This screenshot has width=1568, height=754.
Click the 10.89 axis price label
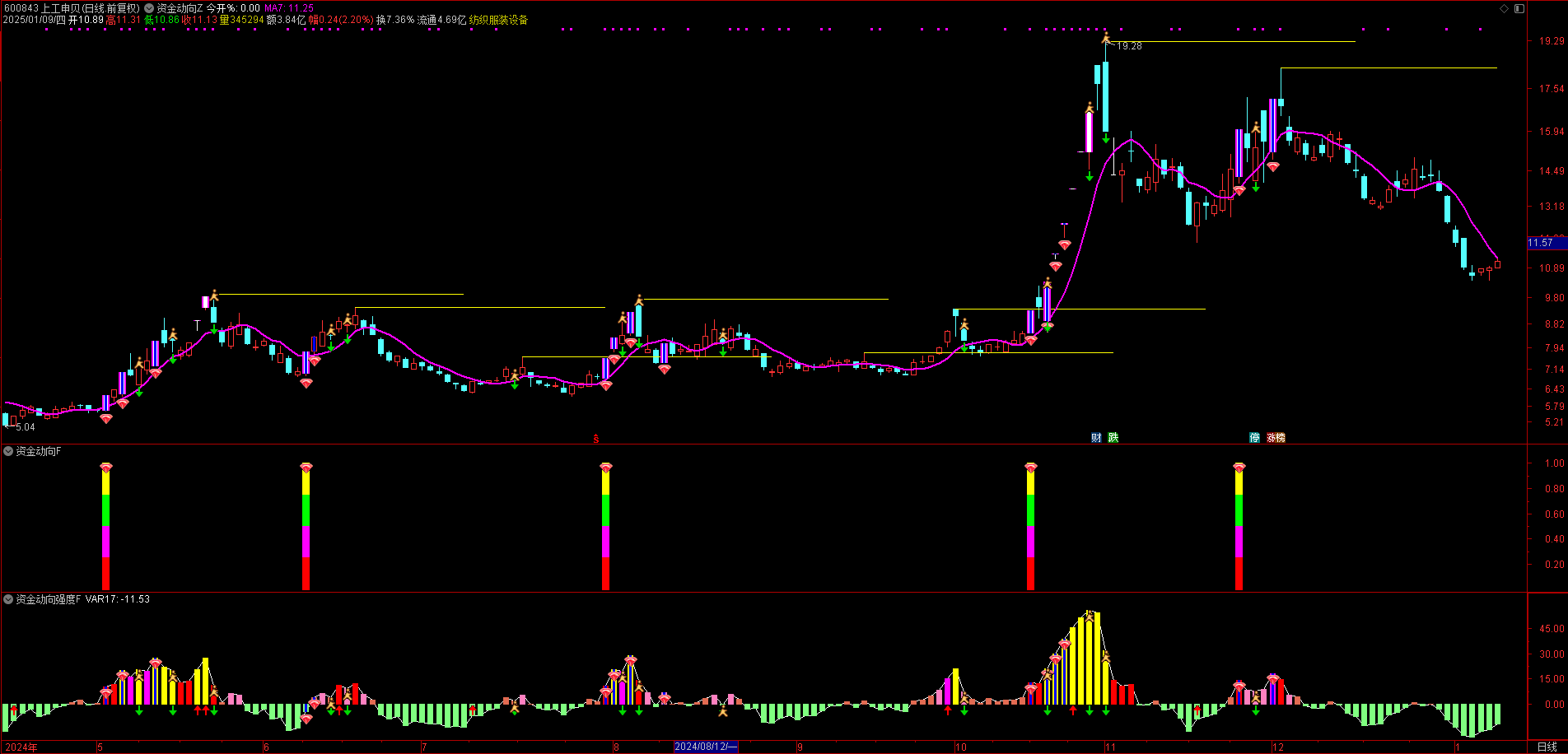click(1552, 268)
